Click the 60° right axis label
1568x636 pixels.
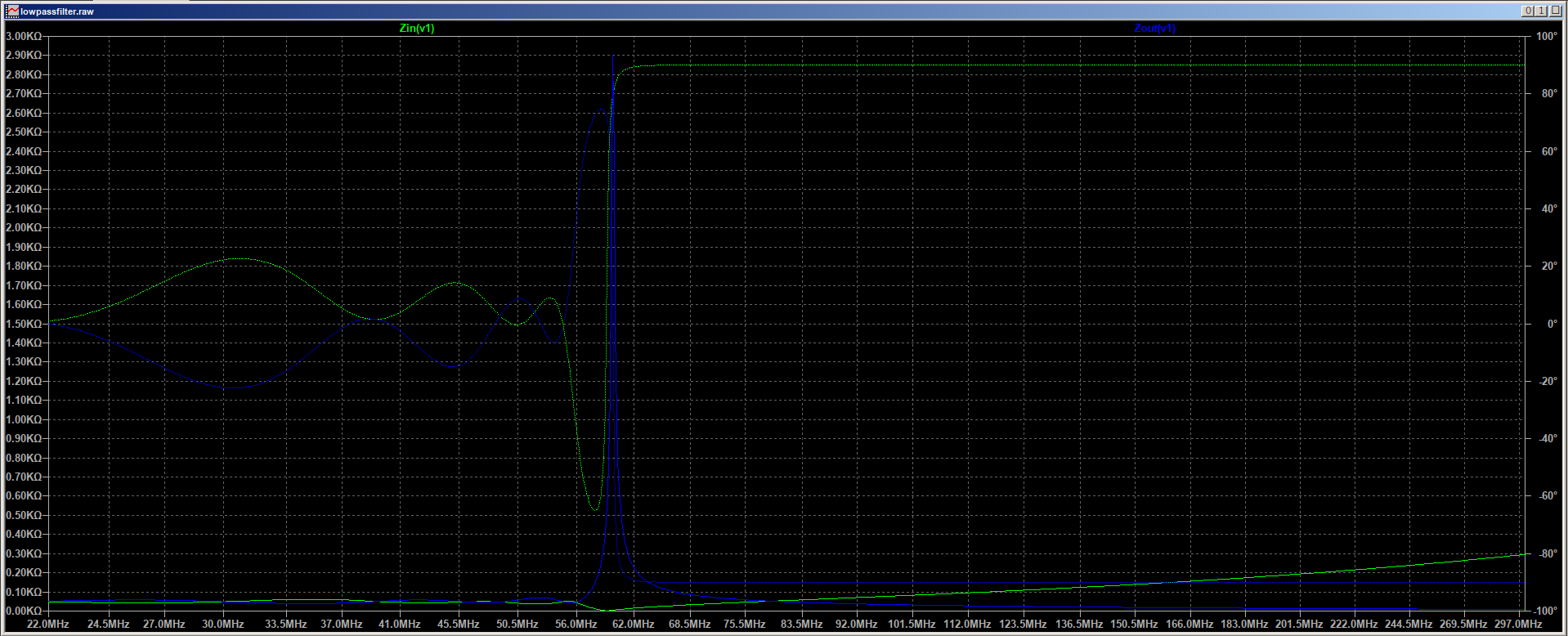click(1549, 151)
